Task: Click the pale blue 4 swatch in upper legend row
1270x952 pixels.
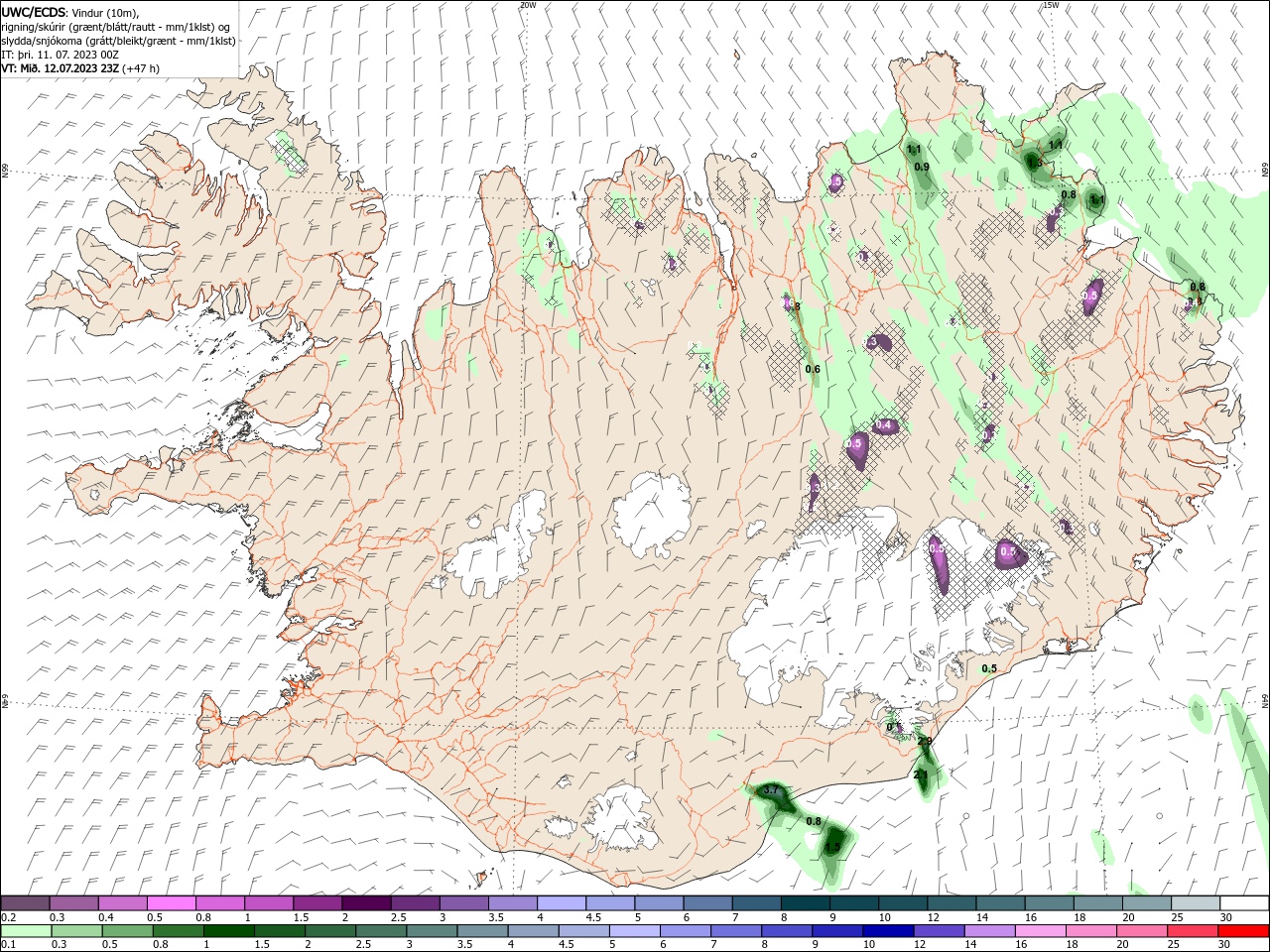Action: click(x=561, y=903)
